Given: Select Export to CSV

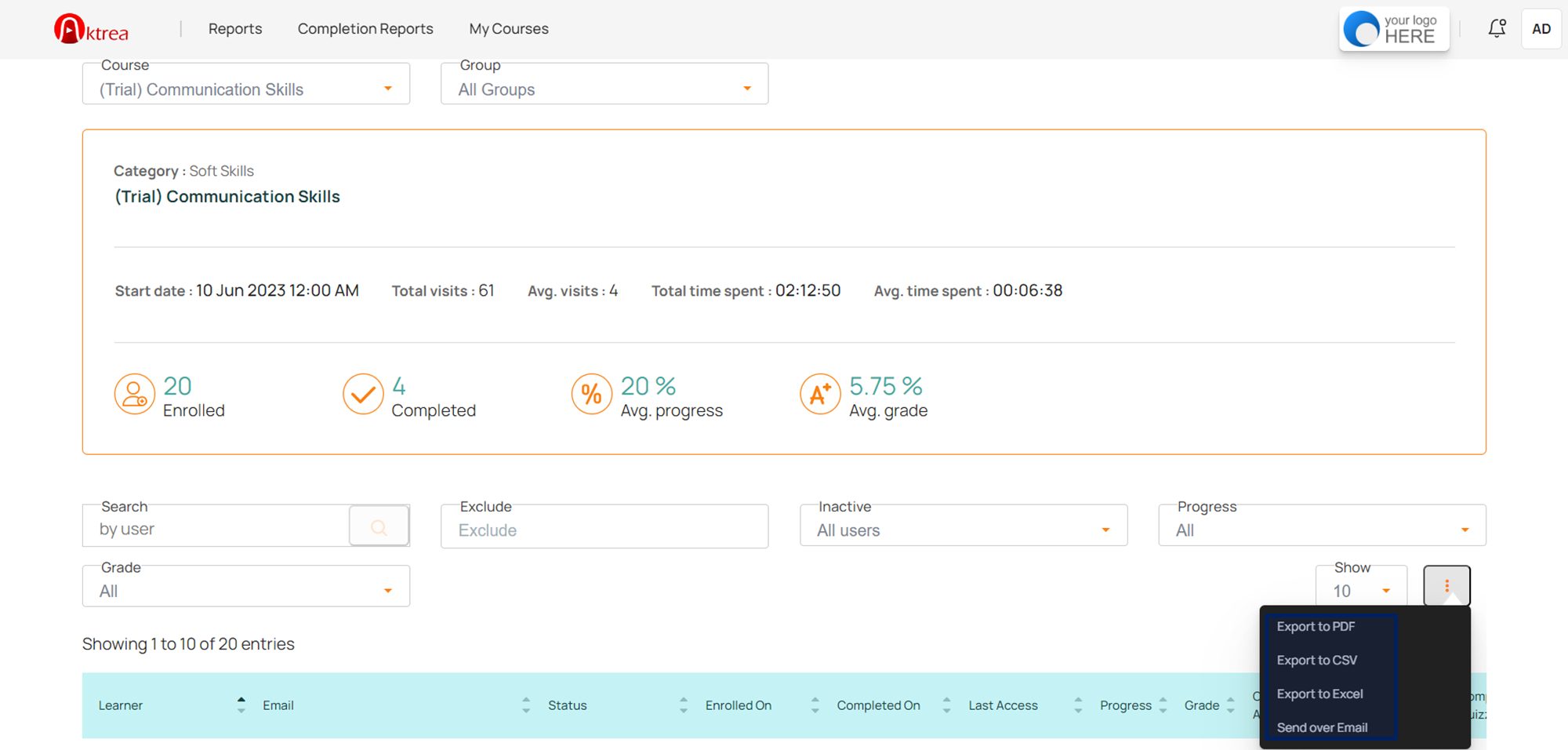Looking at the screenshot, I should [x=1317, y=661].
